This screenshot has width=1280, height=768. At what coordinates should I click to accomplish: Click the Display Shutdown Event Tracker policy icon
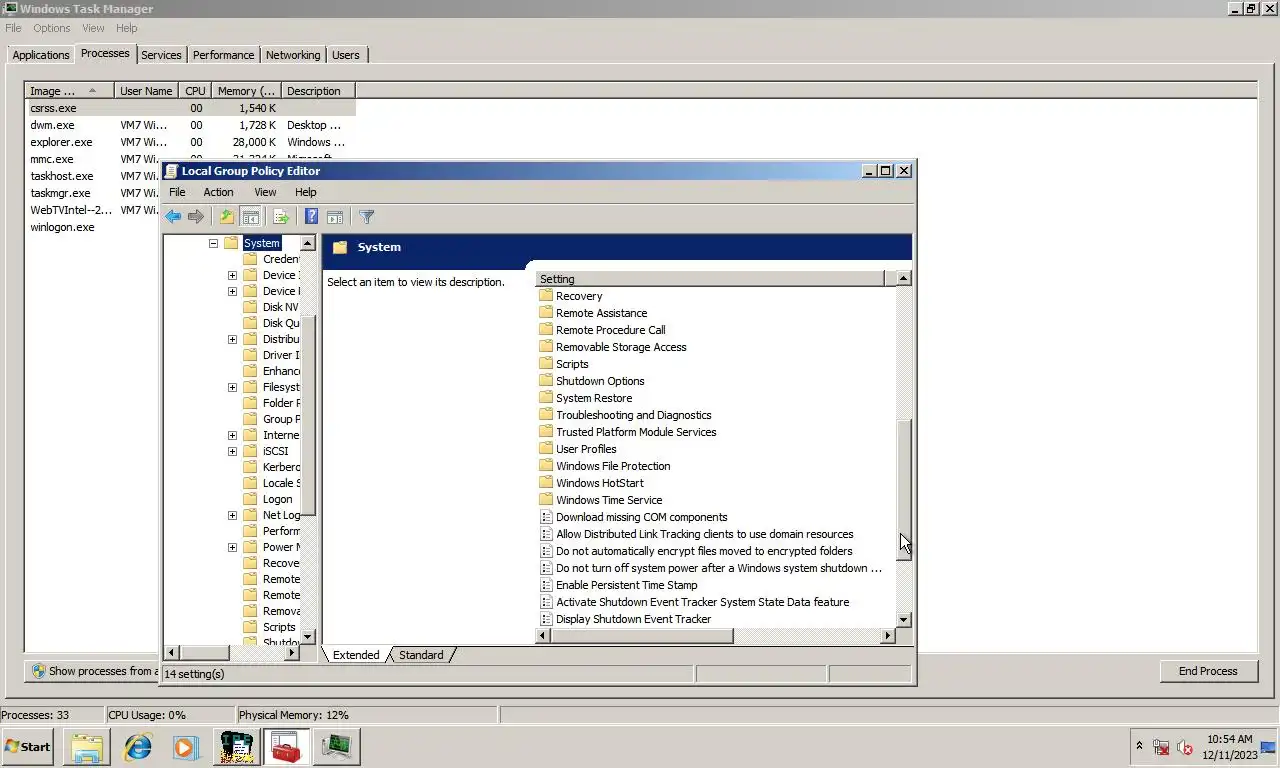[546, 619]
